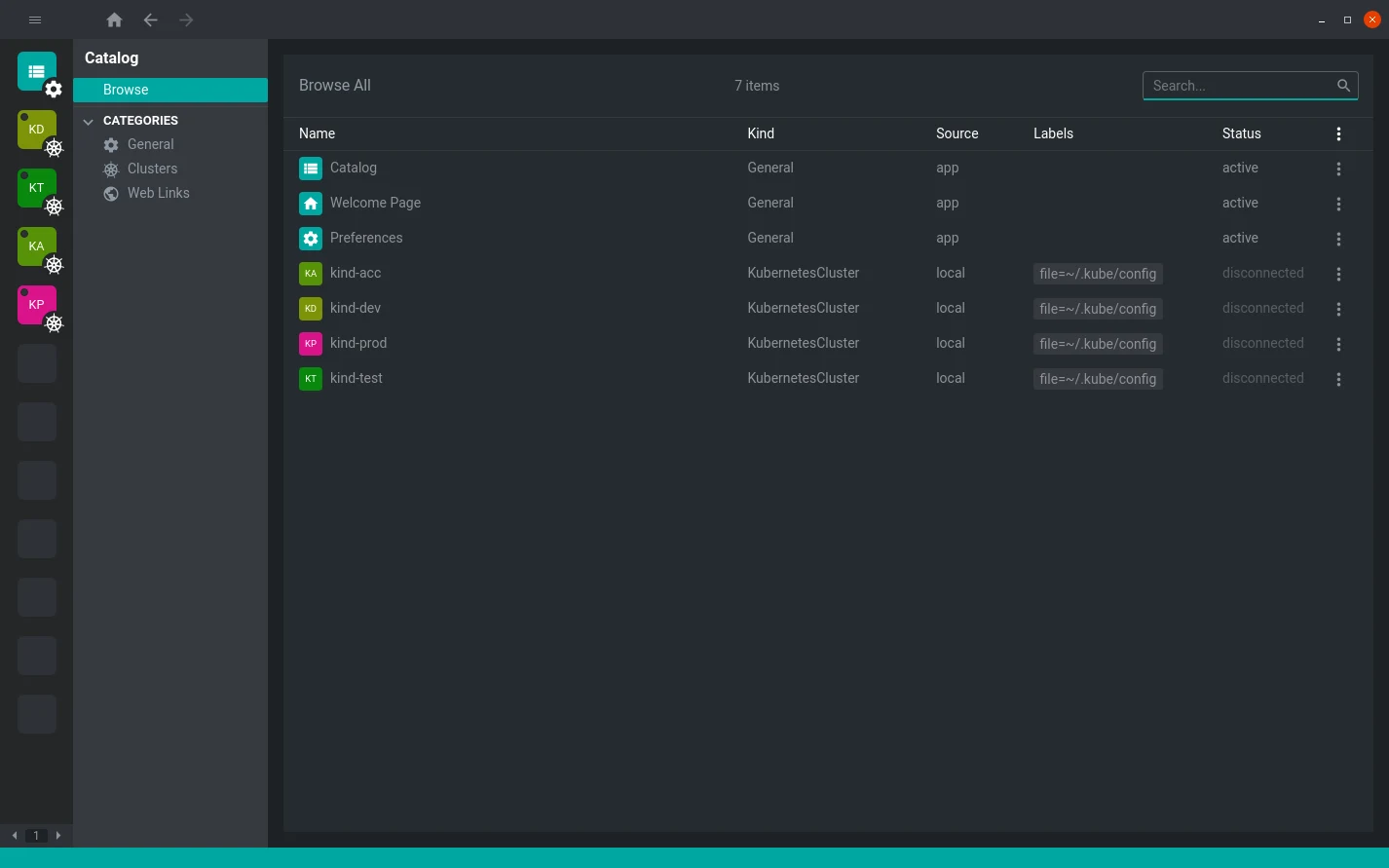Go to the next hotbar with right arrow
This screenshot has width=1389, height=868.
pyautogui.click(x=58, y=835)
